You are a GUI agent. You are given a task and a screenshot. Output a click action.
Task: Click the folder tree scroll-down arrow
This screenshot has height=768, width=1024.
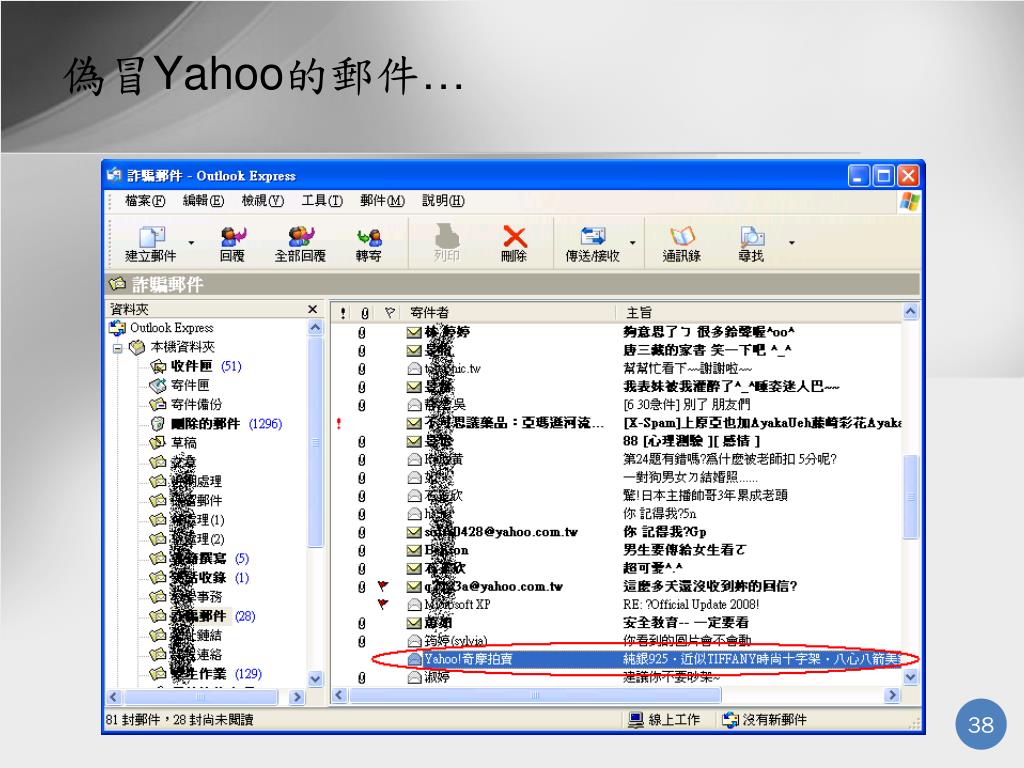315,679
